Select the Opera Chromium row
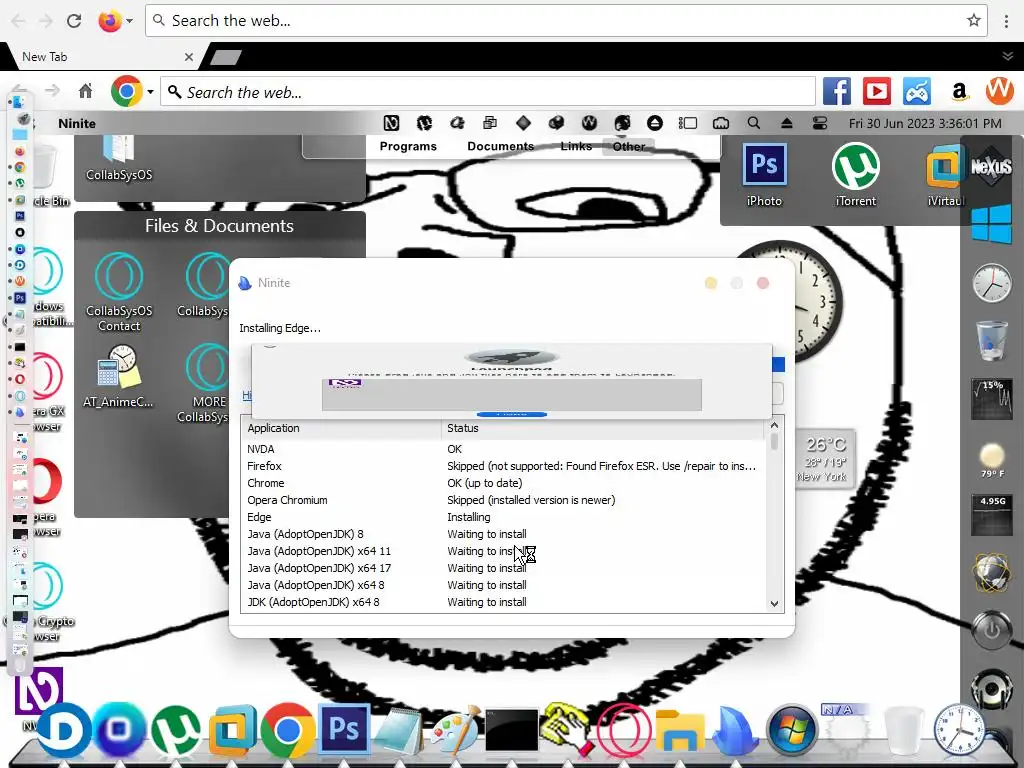The width and height of the screenshot is (1024, 768). (x=504, y=500)
